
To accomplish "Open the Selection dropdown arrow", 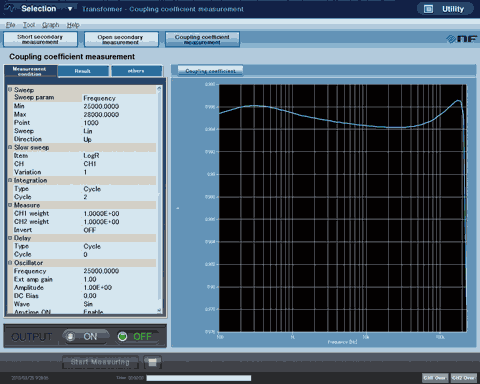I will coord(70,9).
